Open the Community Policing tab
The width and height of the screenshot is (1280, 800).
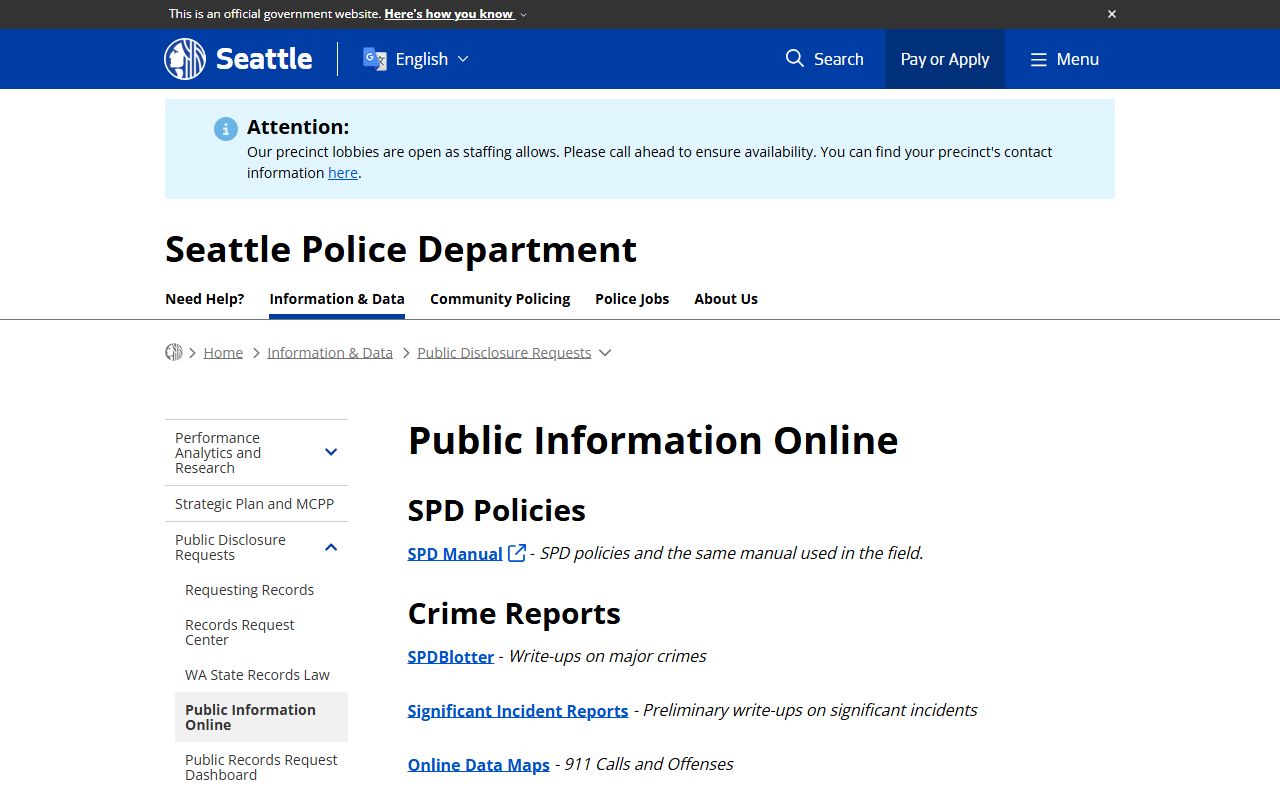(500, 299)
